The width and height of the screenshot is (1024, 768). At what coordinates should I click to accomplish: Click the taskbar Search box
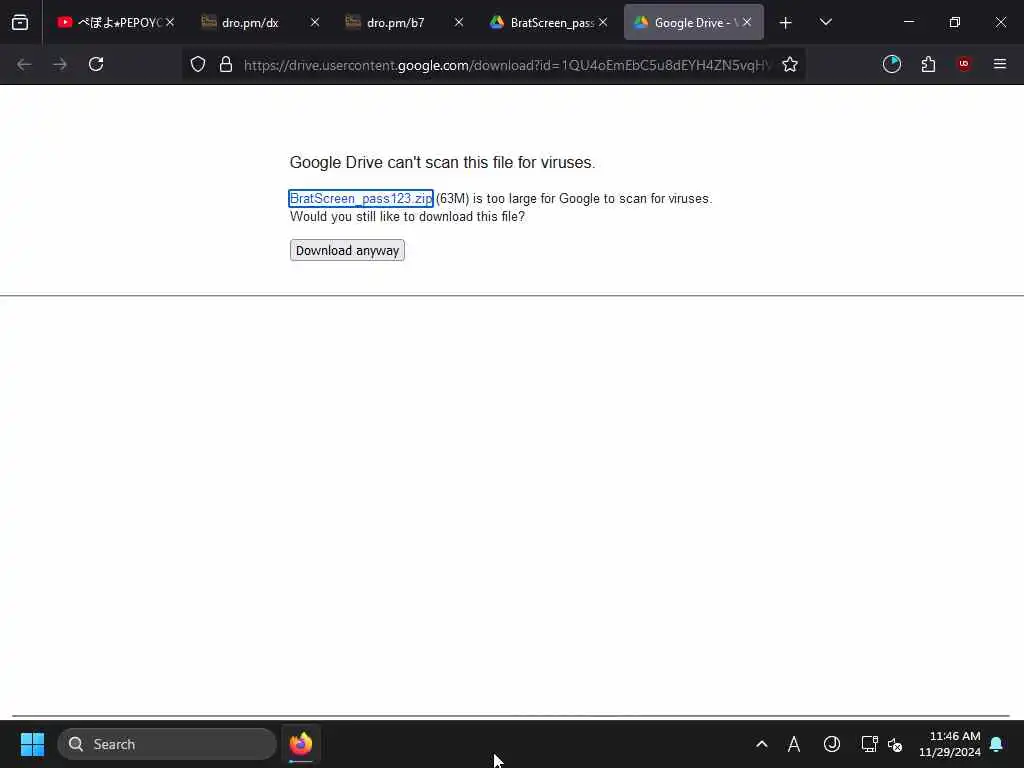click(167, 744)
